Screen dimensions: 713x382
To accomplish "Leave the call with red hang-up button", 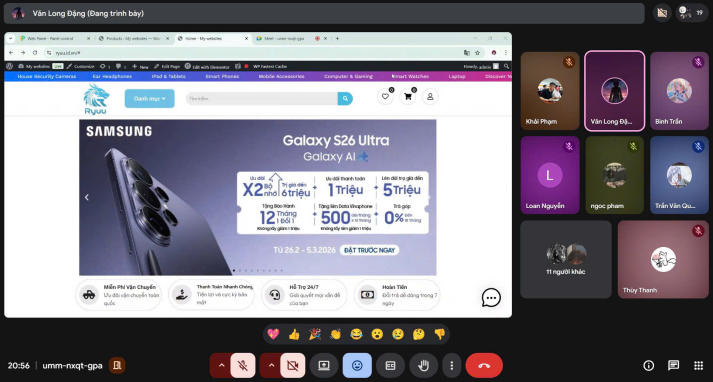I will click(x=484, y=365).
